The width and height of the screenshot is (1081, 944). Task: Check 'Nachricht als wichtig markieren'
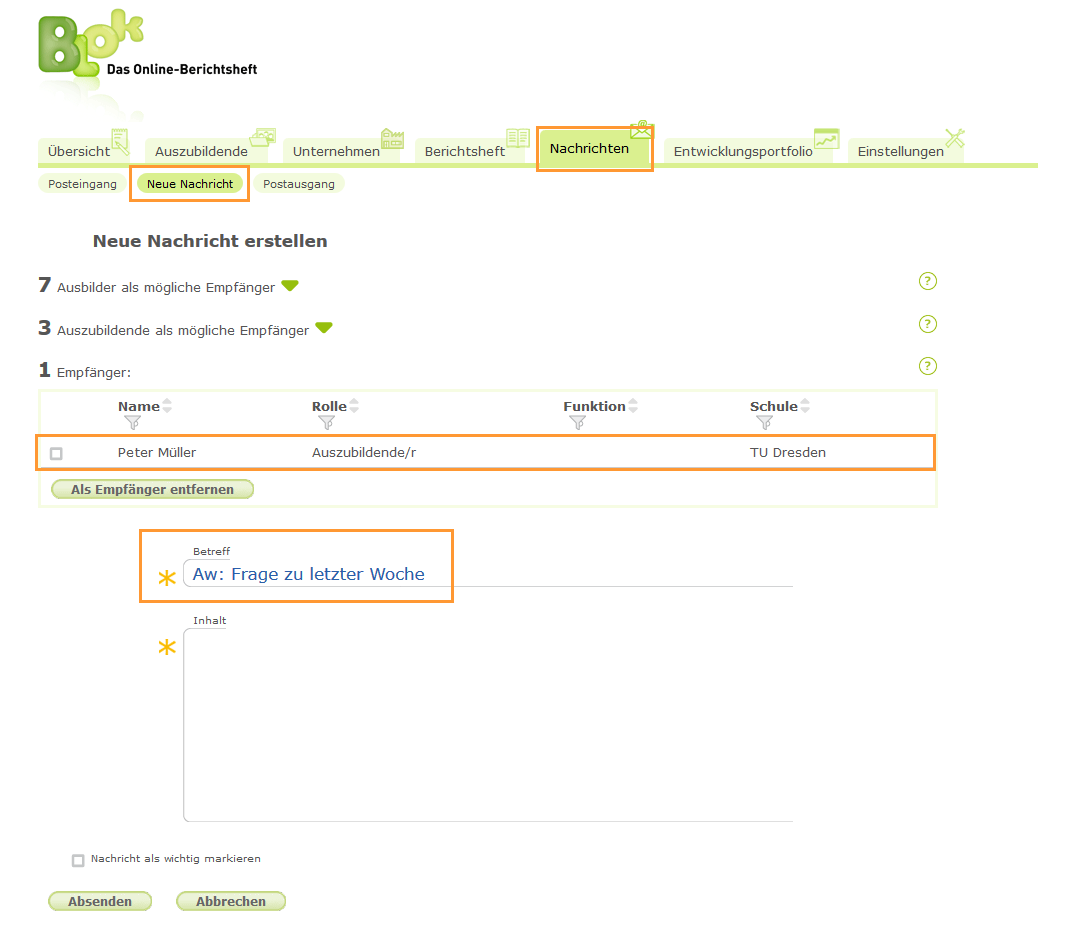[78, 860]
